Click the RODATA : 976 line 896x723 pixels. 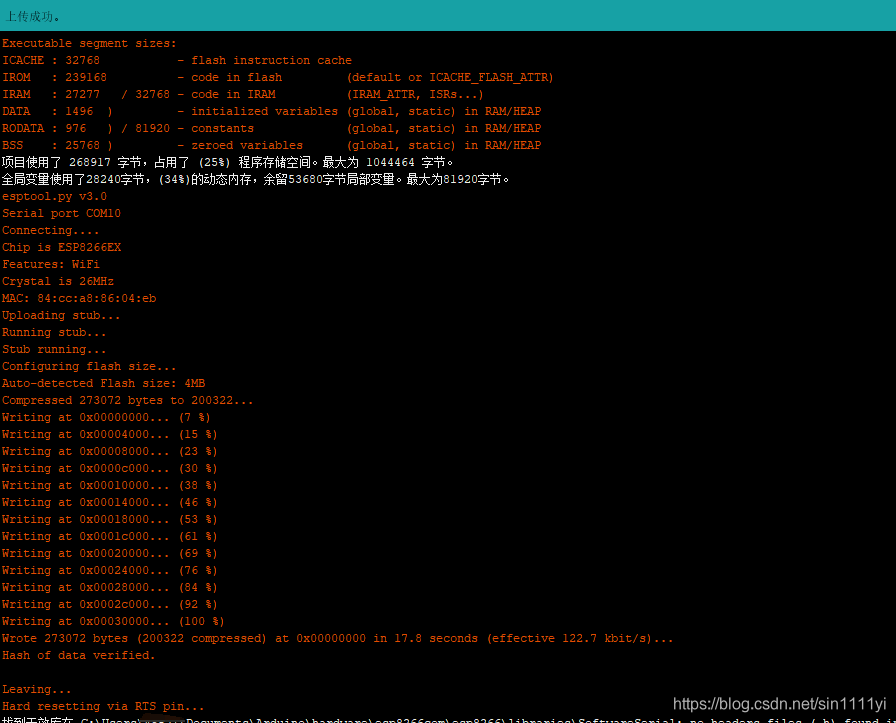271,129
